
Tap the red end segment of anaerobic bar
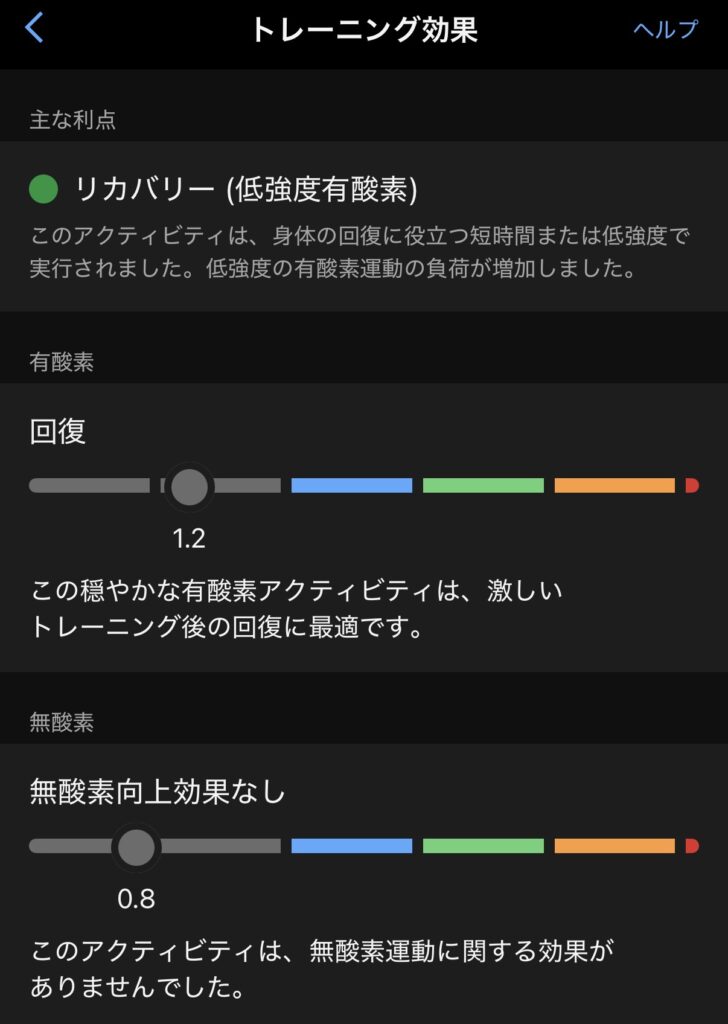691,846
